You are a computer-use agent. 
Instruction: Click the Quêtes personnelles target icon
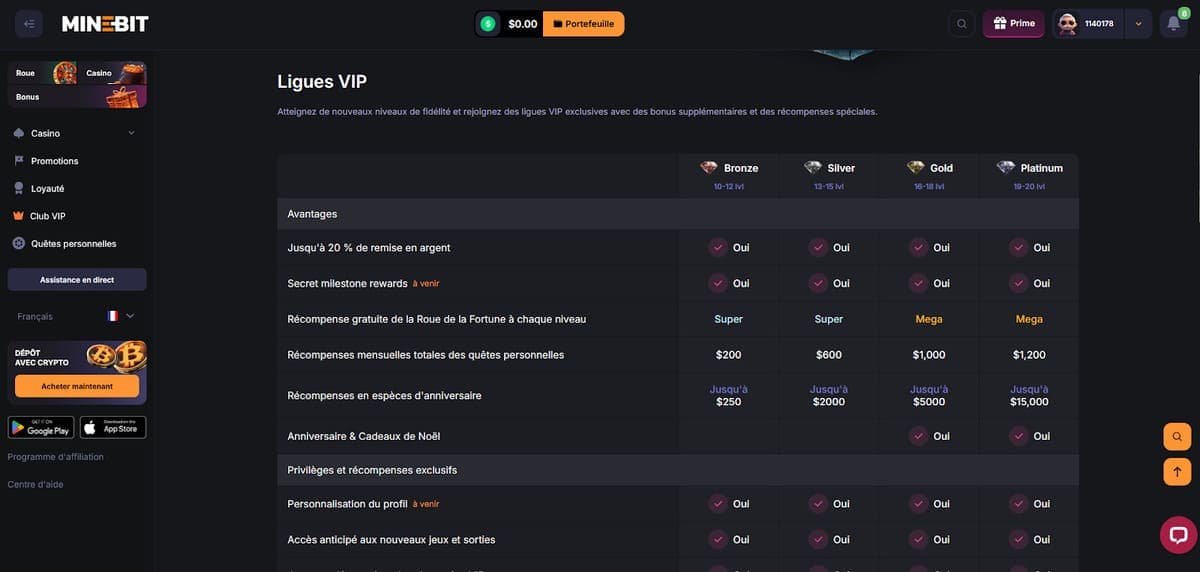click(x=19, y=243)
